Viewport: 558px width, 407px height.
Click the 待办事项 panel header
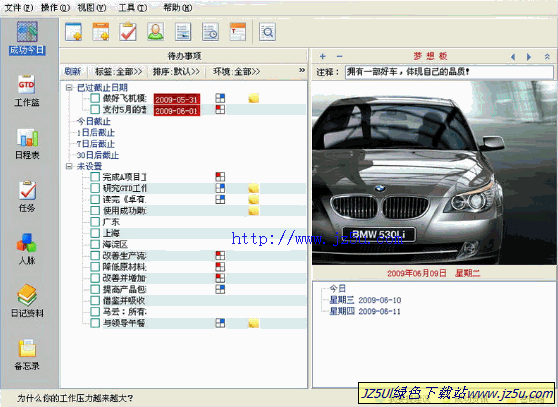point(184,56)
